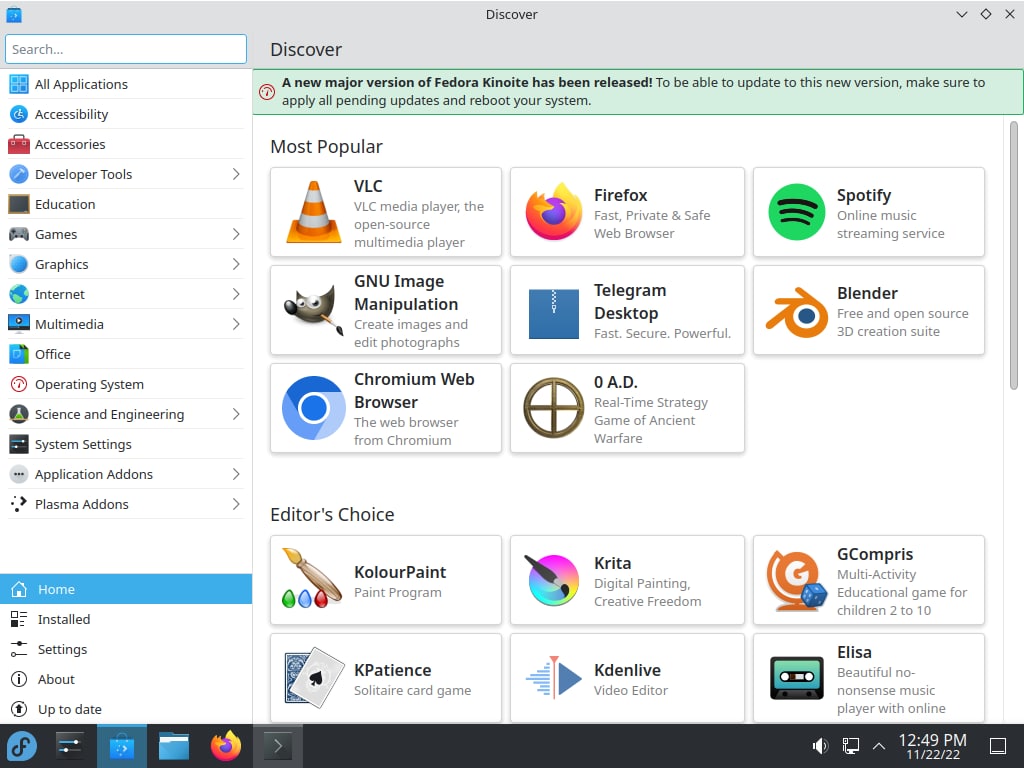Open Firefox from the taskbar
This screenshot has height=768, width=1024.
(226, 746)
